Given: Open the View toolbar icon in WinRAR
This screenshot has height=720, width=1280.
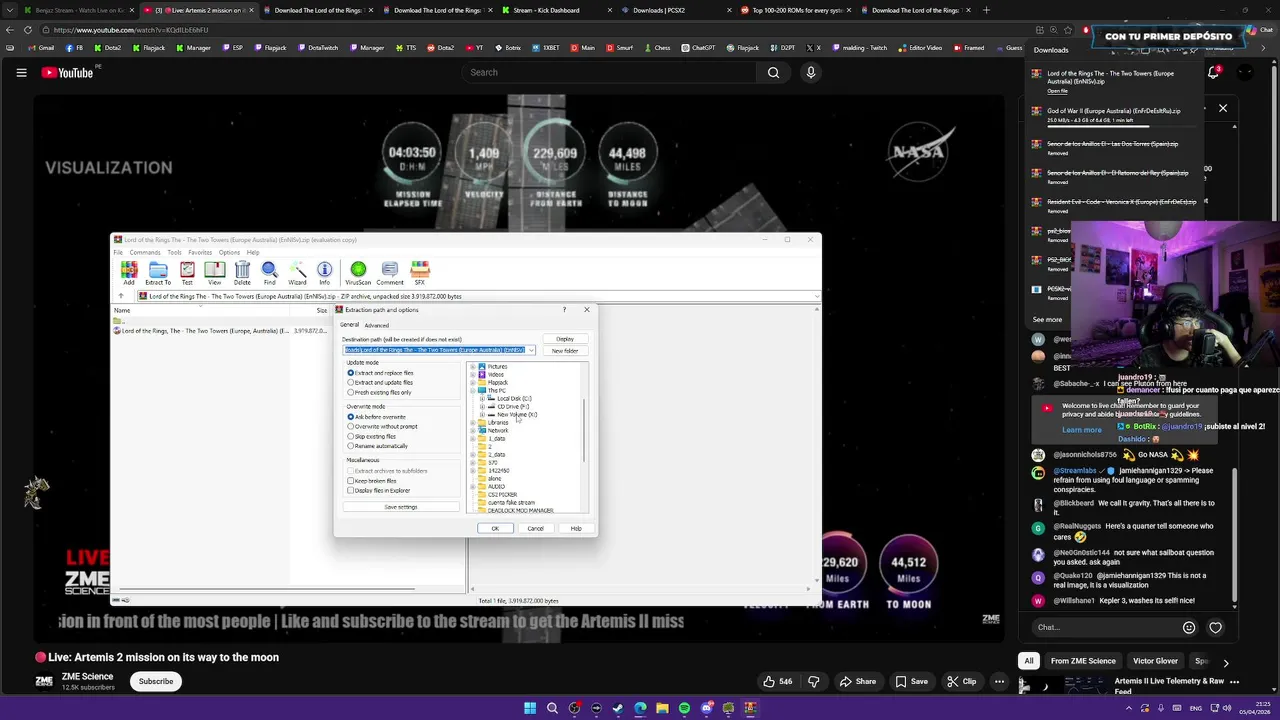Looking at the screenshot, I should click(214, 272).
